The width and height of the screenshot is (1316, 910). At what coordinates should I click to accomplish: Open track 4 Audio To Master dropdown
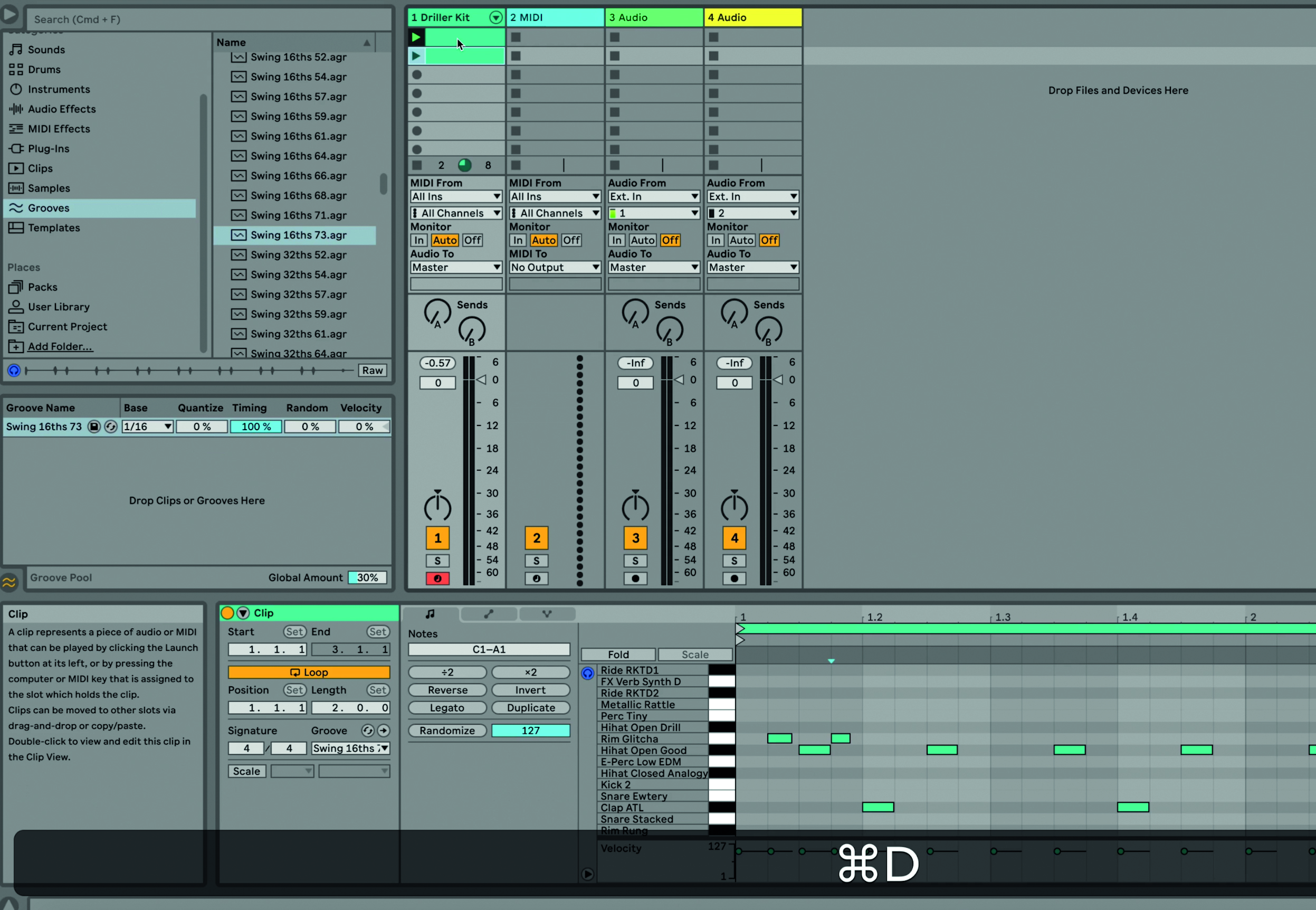point(753,268)
